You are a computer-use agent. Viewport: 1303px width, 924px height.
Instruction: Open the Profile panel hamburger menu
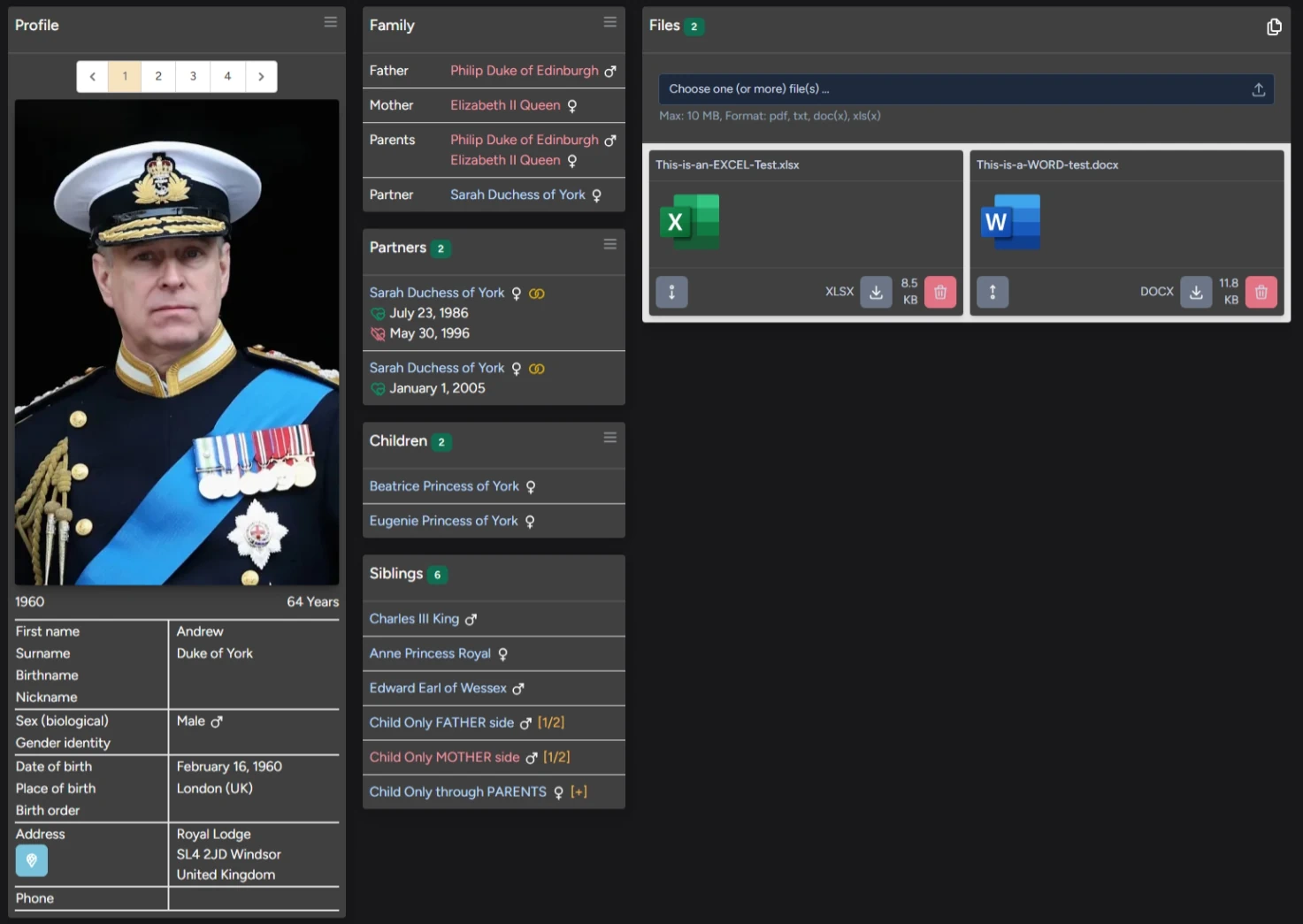[330, 22]
